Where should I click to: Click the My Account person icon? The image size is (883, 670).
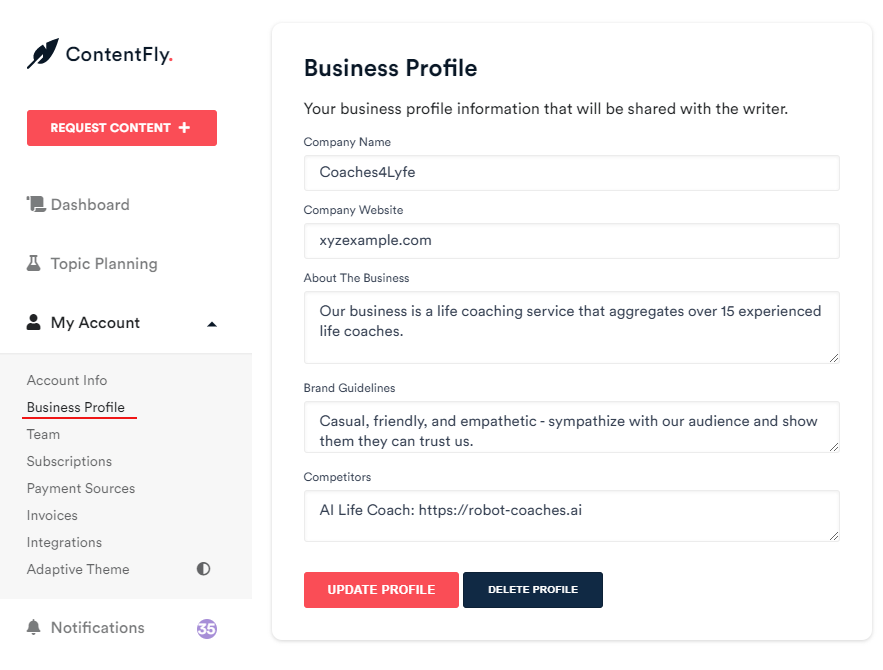click(34, 322)
